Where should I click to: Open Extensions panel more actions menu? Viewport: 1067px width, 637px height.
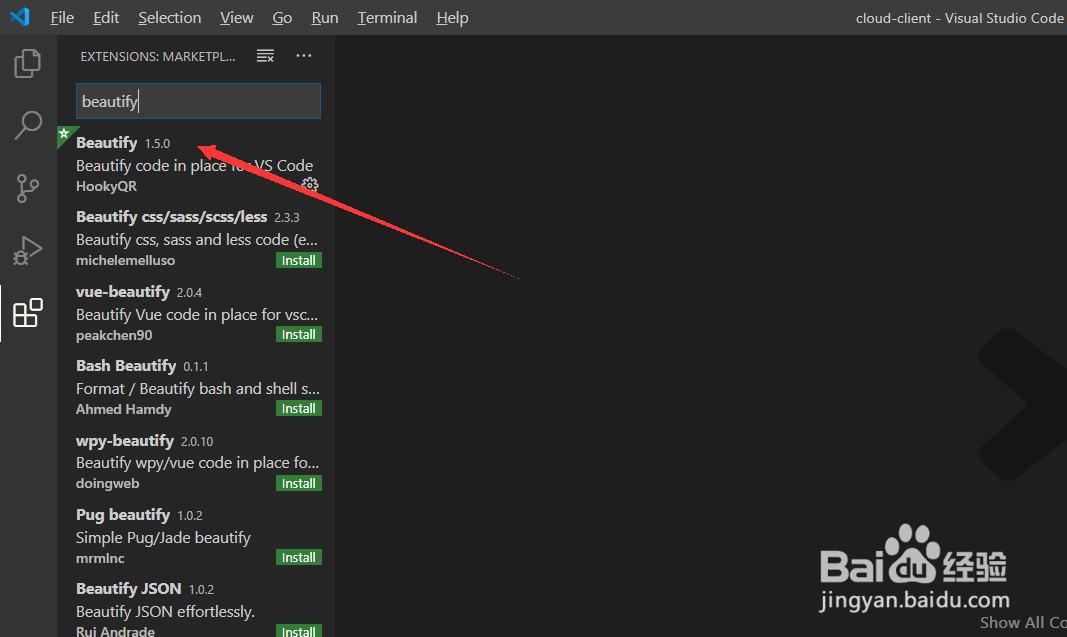click(x=303, y=56)
